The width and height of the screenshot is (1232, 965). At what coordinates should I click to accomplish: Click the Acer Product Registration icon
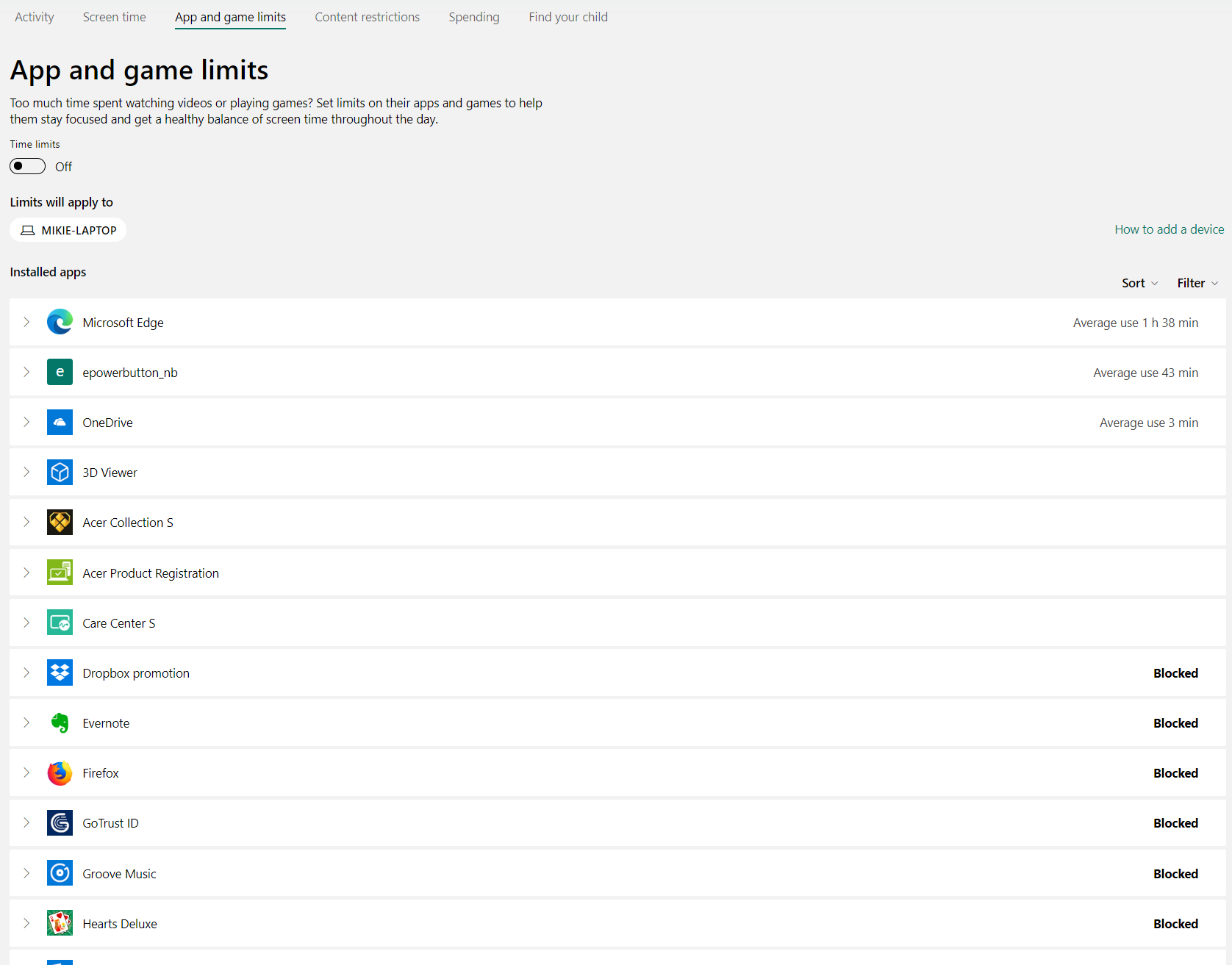(x=60, y=573)
